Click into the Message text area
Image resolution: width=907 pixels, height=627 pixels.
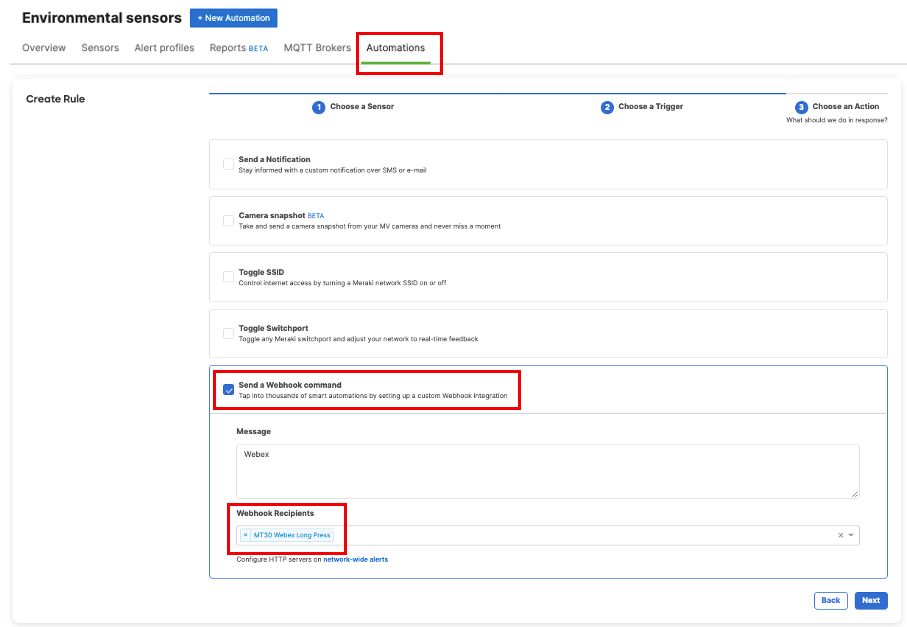[x=547, y=470]
